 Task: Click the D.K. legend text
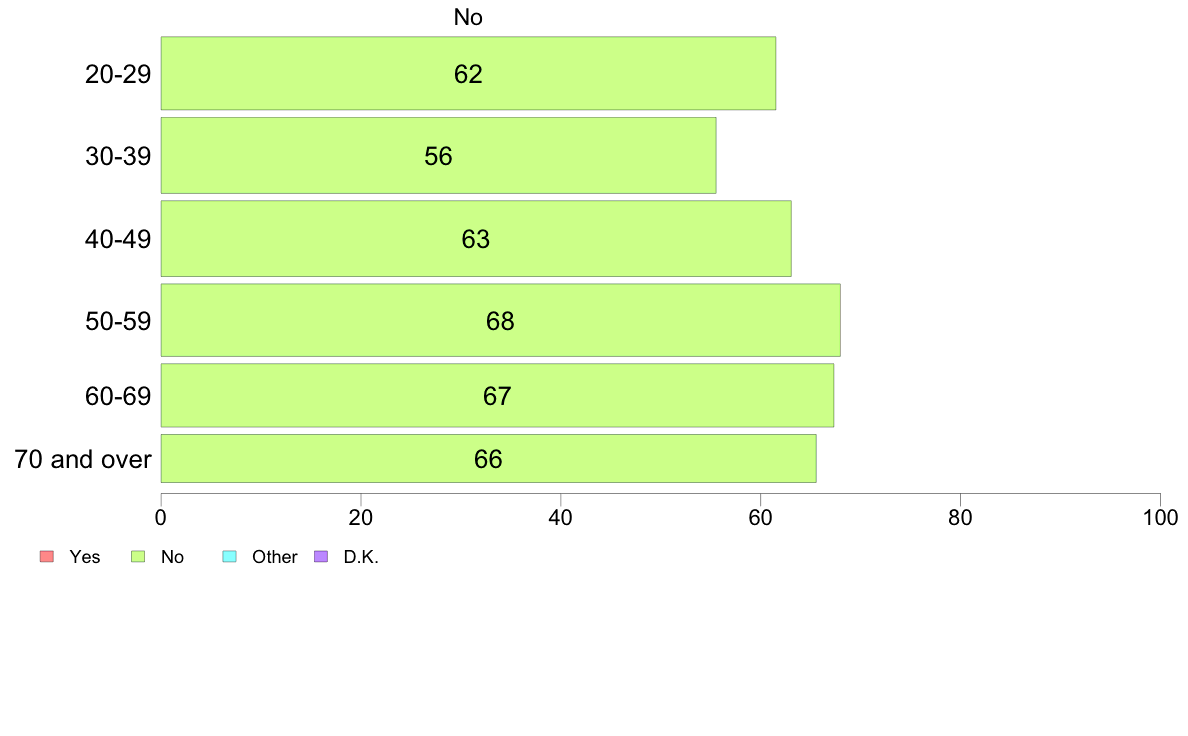pyautogui.click(x=361, y=557)
